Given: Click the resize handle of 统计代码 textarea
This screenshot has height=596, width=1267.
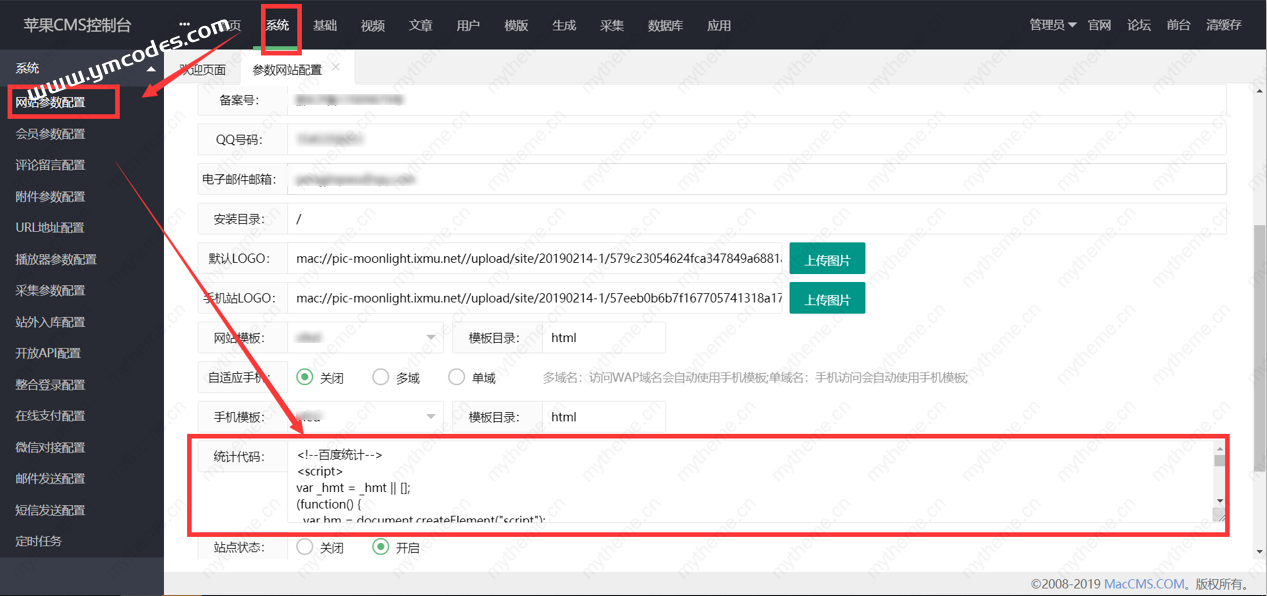Looking at the screenshot, I should [1219, 515].
